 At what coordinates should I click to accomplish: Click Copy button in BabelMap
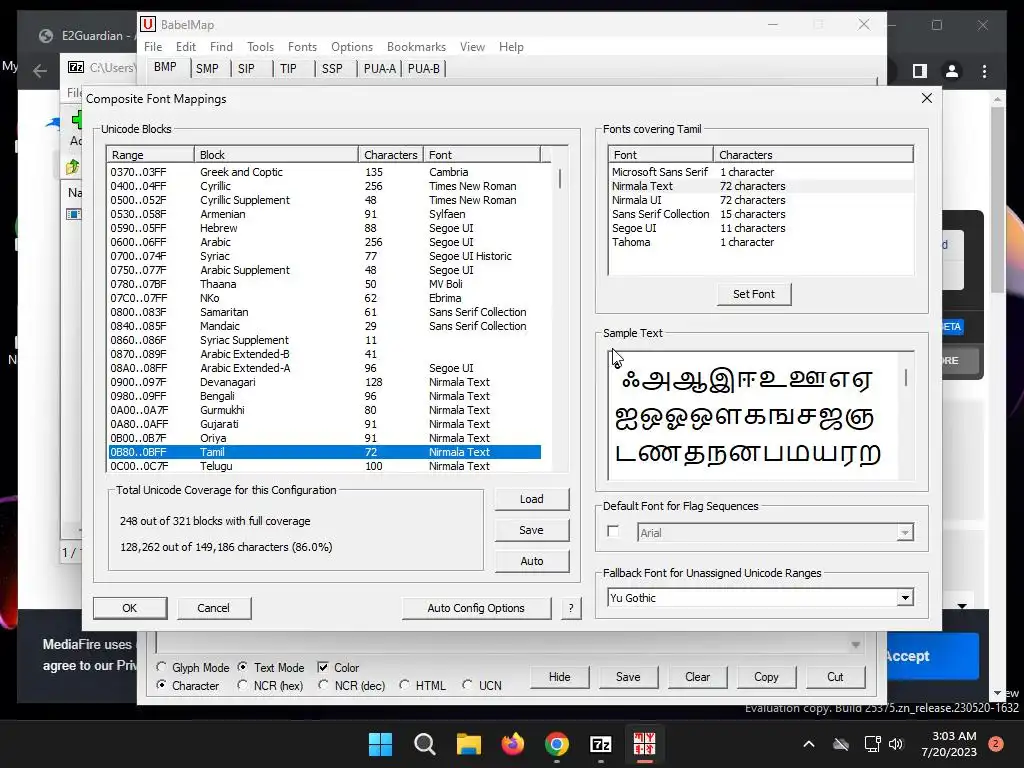[x=766, y=677]
